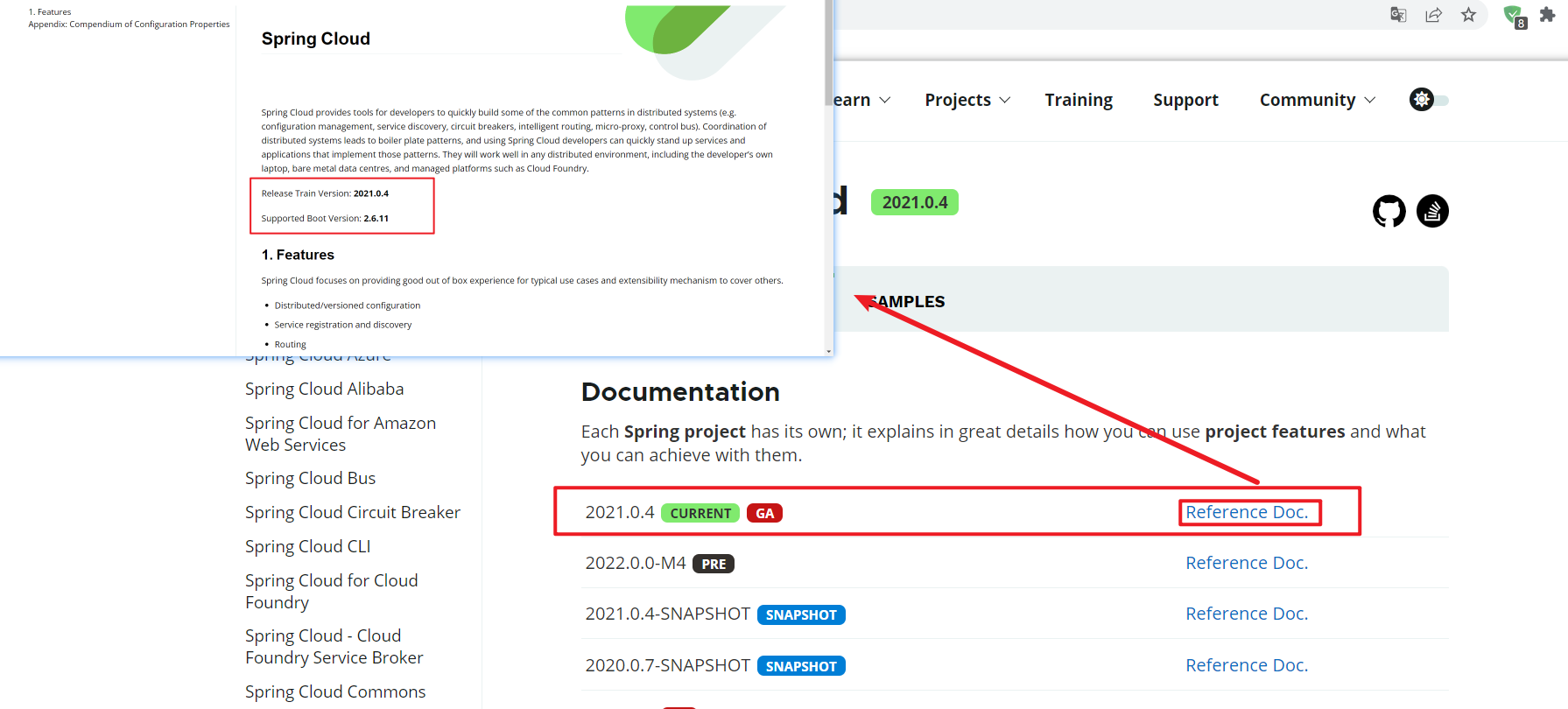
Task: Open Spring Cloud for Cloud Foundry
Action: click(x=332, y=591)
